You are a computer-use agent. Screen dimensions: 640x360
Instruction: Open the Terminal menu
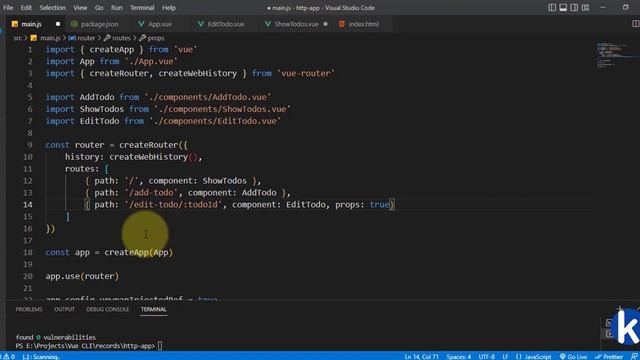(x=142, y=8)
